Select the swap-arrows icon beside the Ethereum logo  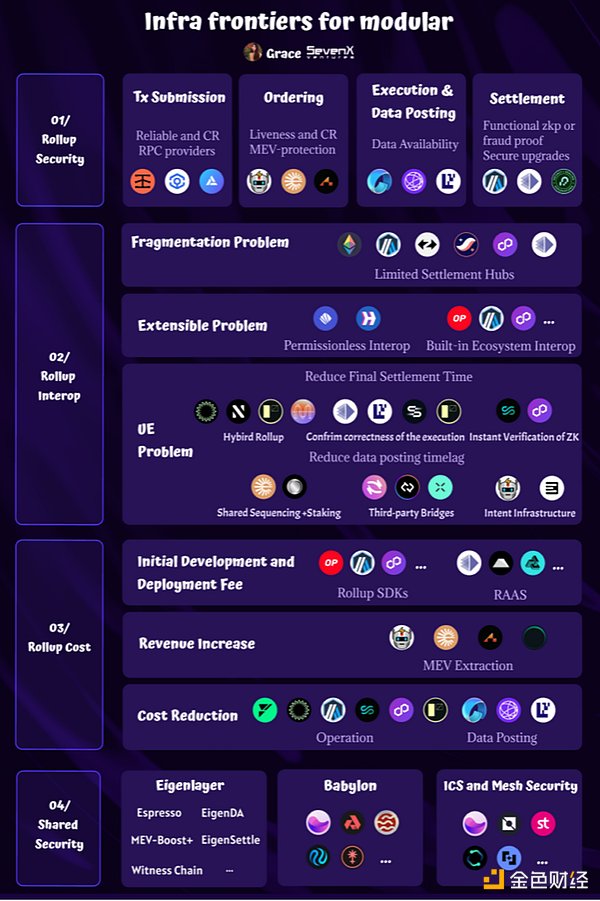(427, 245)
